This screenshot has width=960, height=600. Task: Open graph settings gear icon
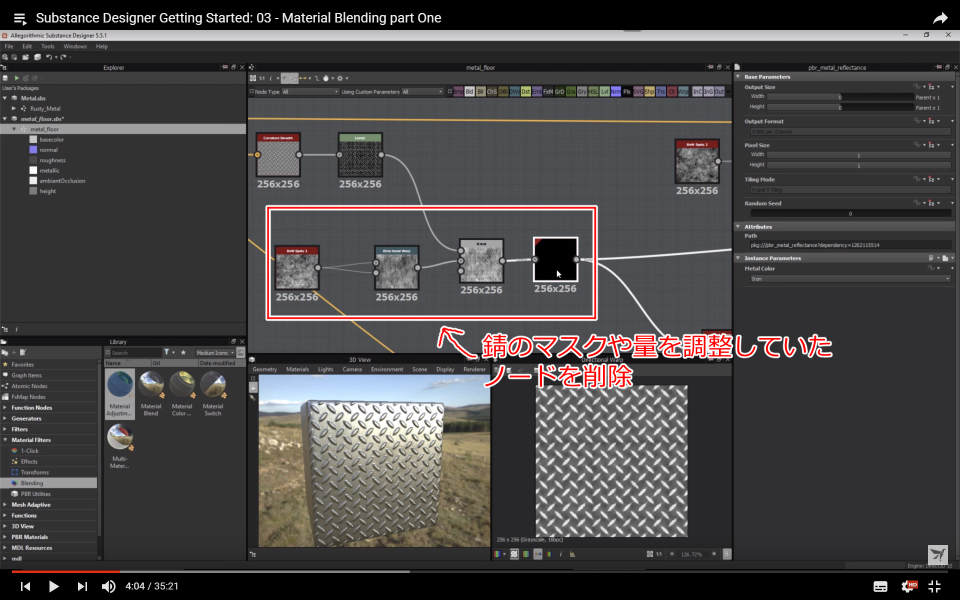click(340, 78)
